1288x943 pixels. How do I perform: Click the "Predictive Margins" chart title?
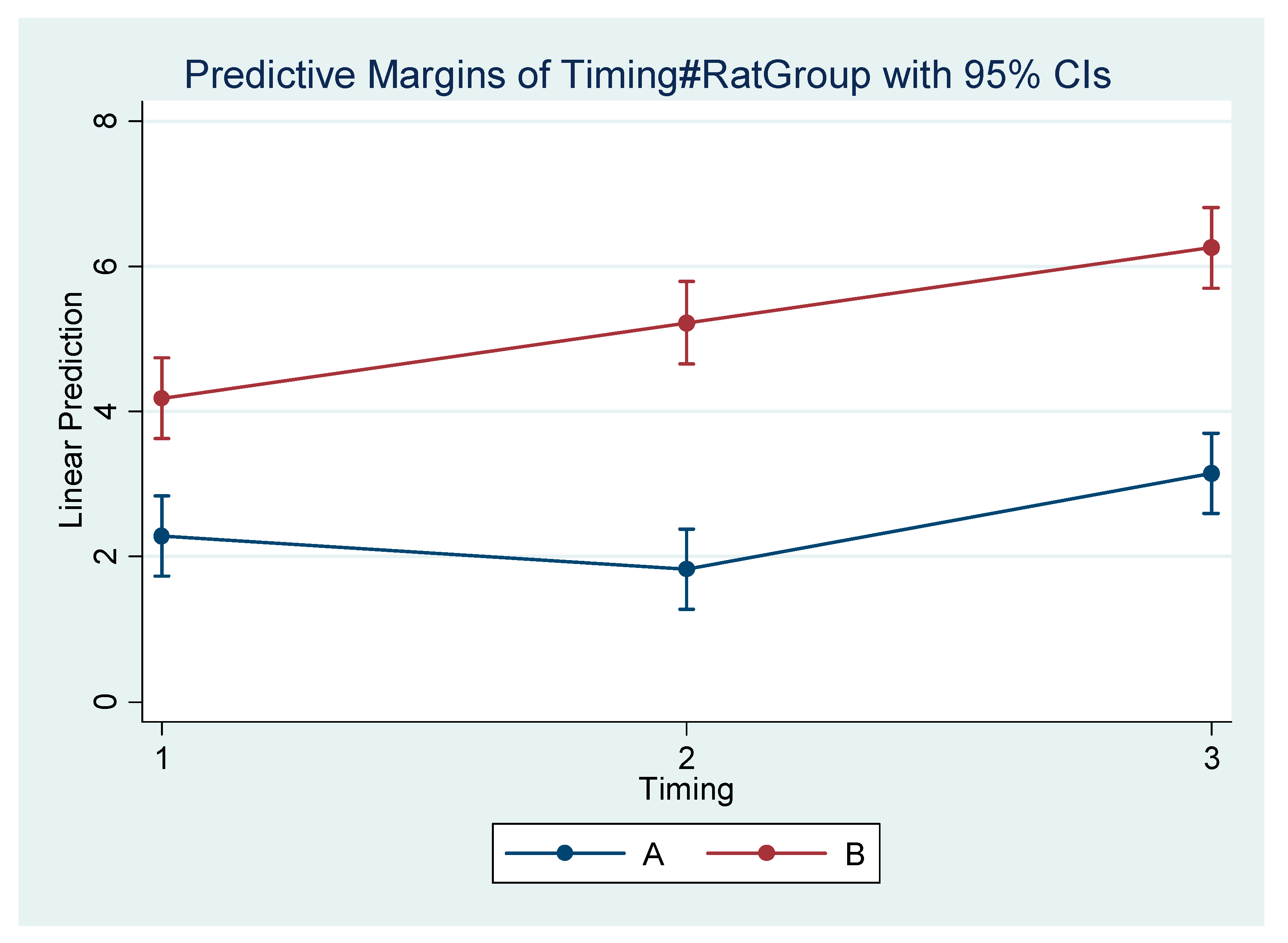click(x=647, y=75)
